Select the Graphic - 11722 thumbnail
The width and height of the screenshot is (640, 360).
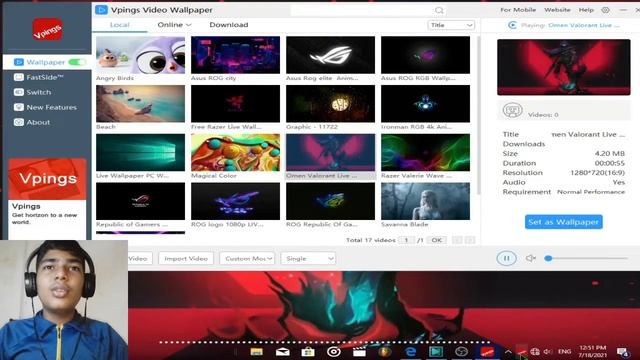tap(330, 104)
